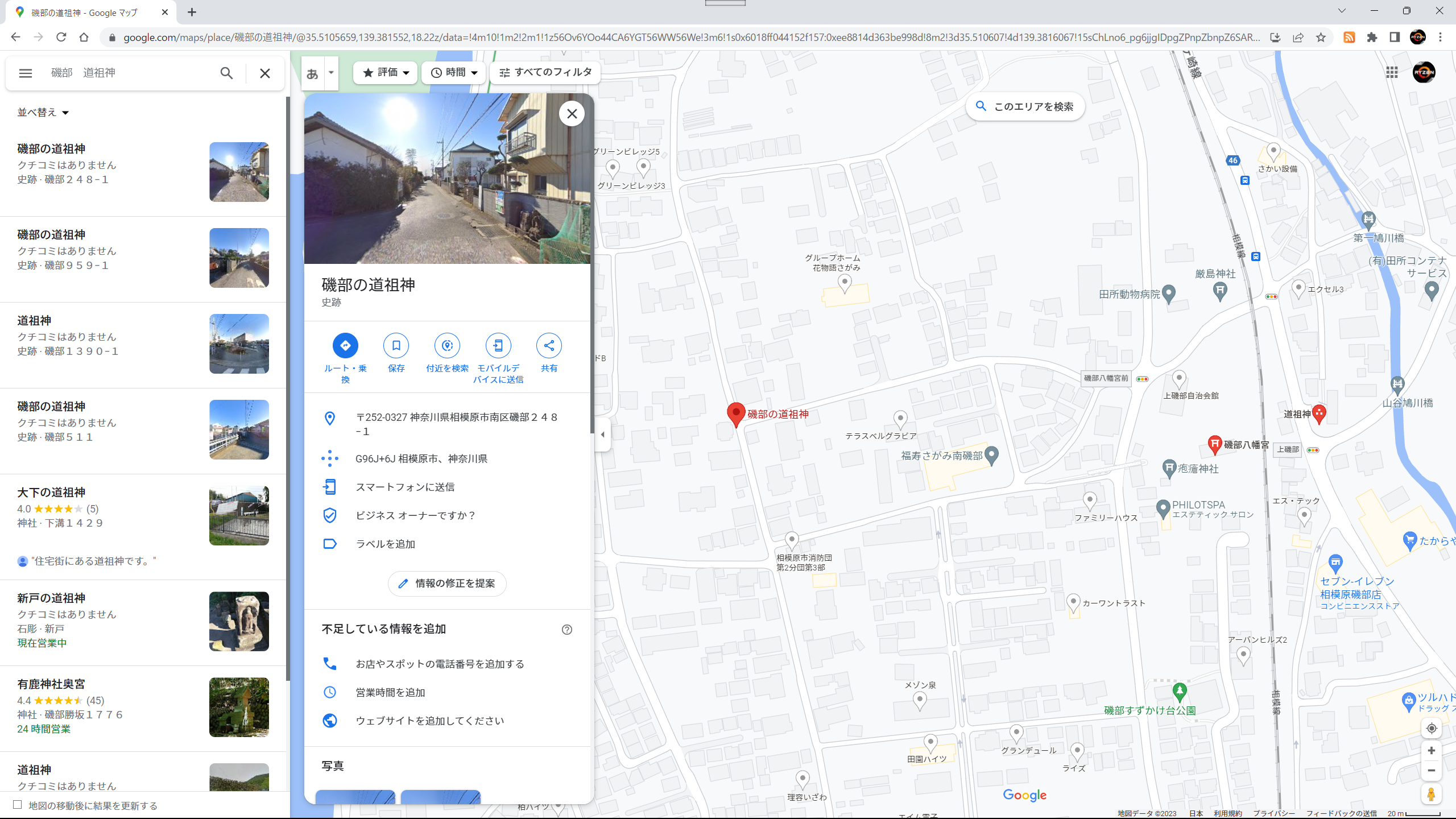This screenshot has width=1456, height=819.
Task: Open the hamburger menu in search box
Action: [x=25, y=73]
